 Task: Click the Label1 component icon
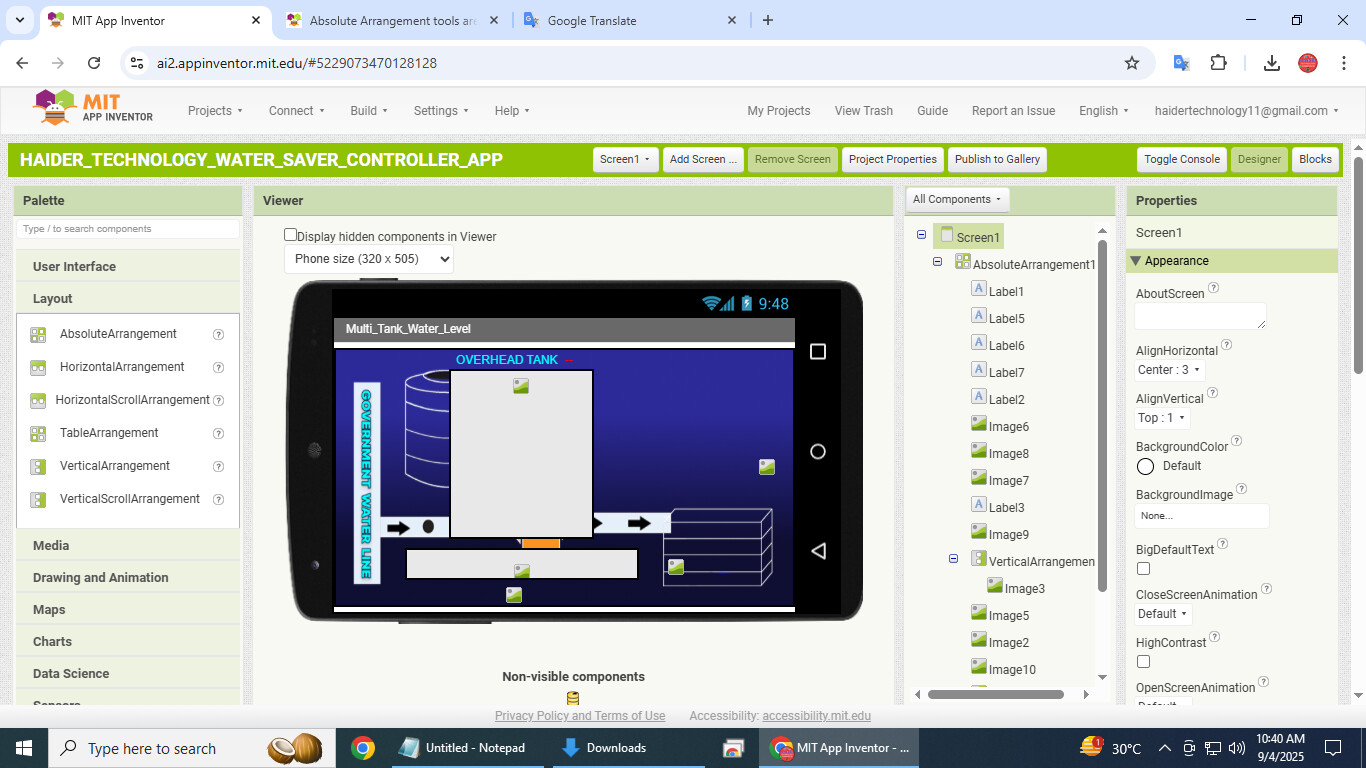click(x=979, y=289)
